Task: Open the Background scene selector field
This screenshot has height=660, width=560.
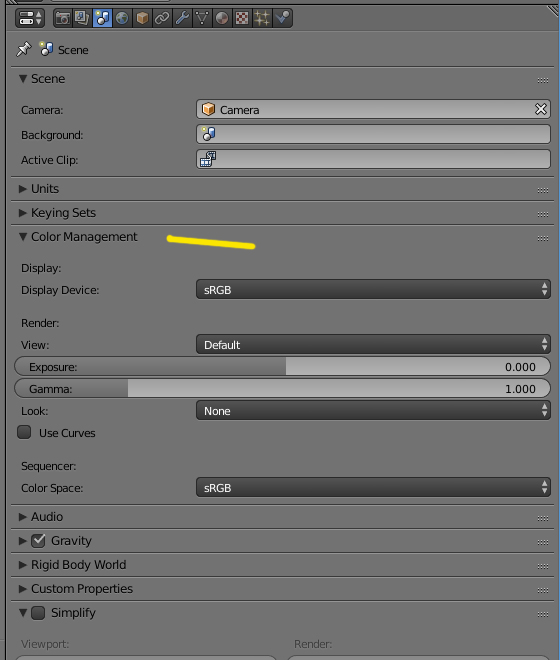Action: [373, 134]
